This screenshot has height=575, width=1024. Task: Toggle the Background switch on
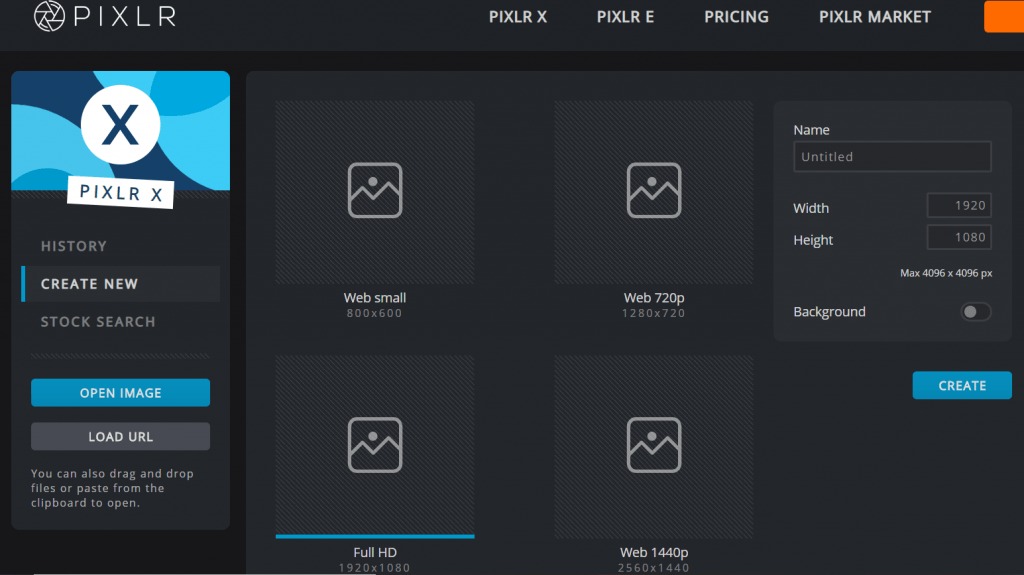point(976,312)
